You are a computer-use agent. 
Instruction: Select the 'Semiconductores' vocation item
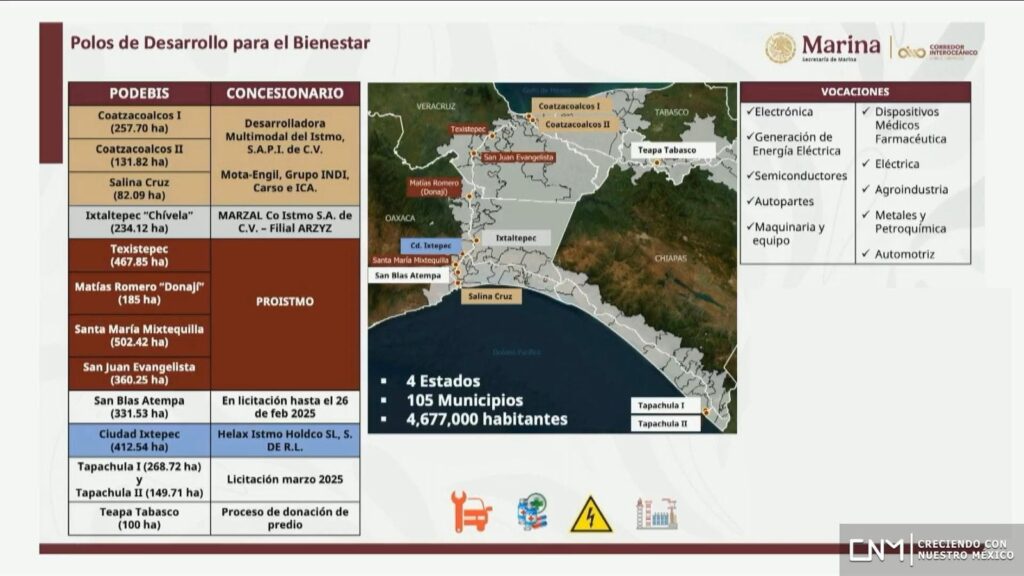coord(797,176)
